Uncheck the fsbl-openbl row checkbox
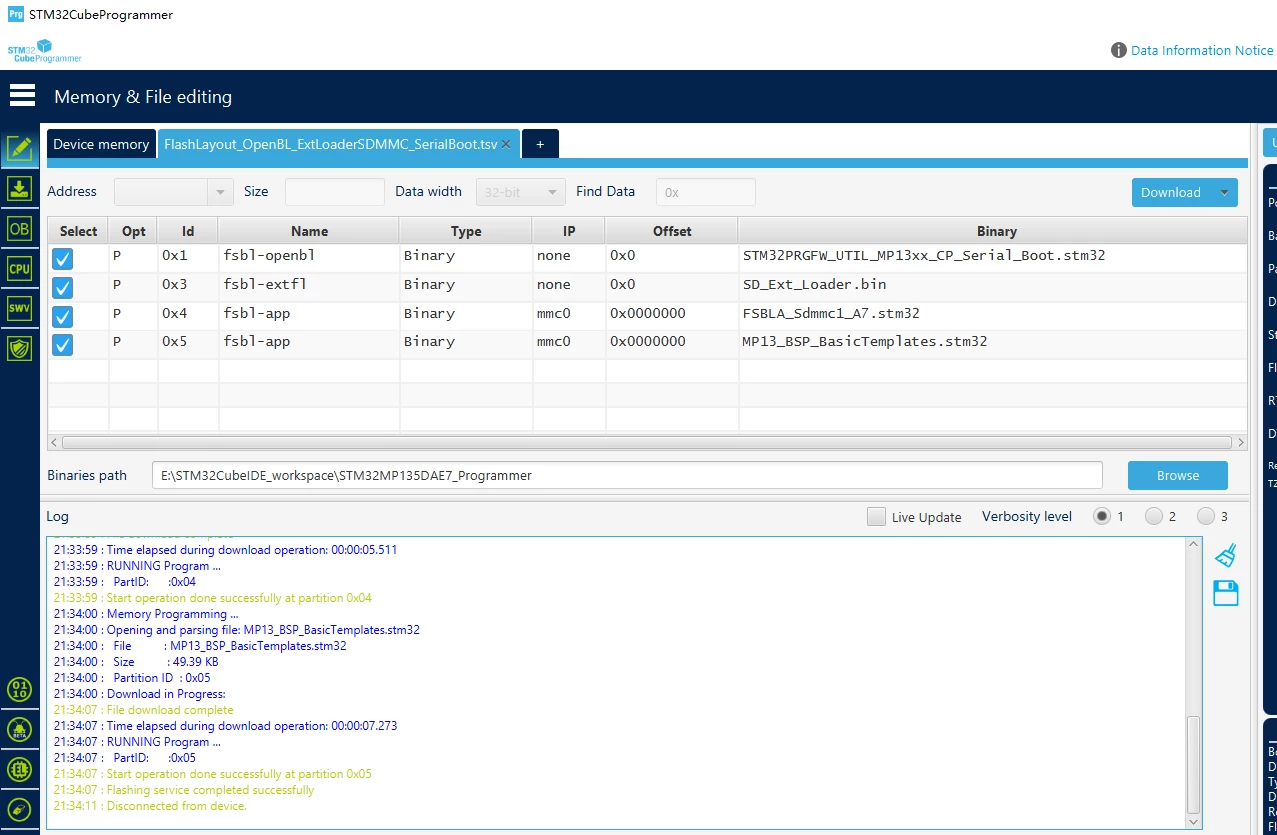Screen dimensions: 1277x835 (x=63, y=260)
